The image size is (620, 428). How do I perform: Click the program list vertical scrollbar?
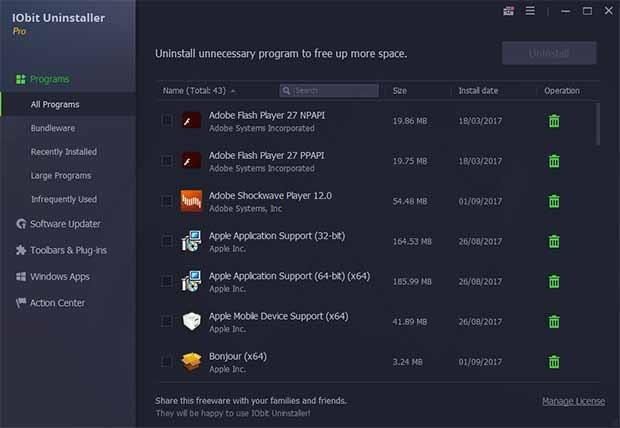pos(597,124)
